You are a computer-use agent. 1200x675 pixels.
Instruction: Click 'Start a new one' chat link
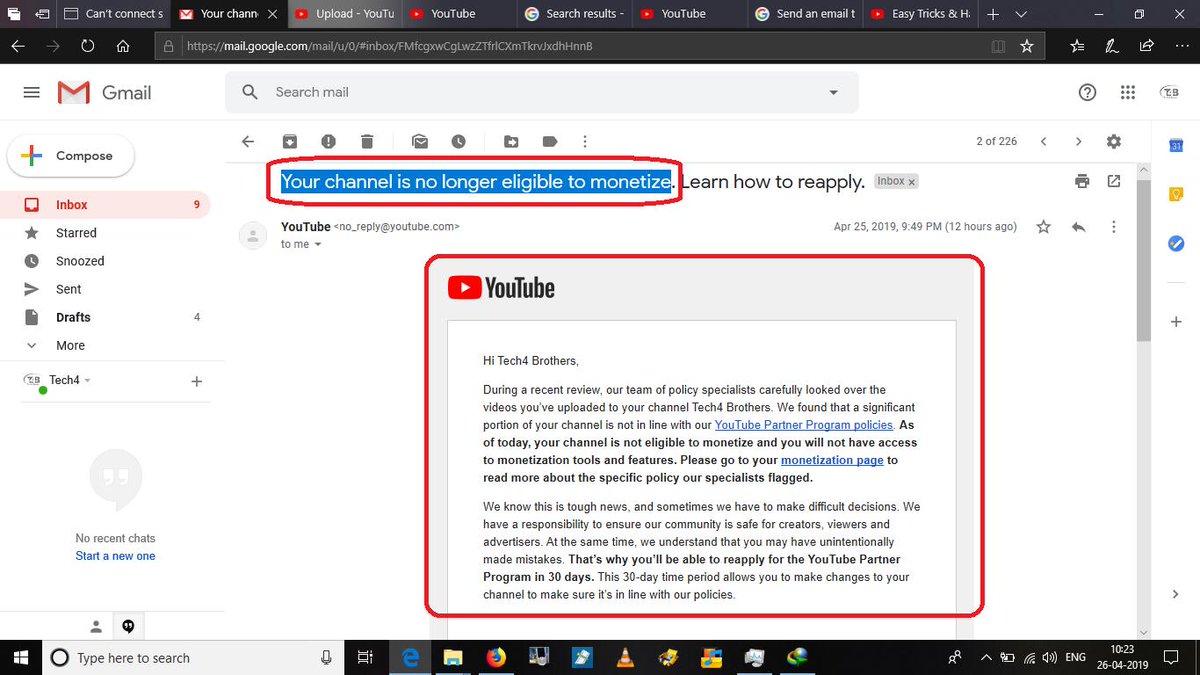pyautogui.click(x=116, y=556)
